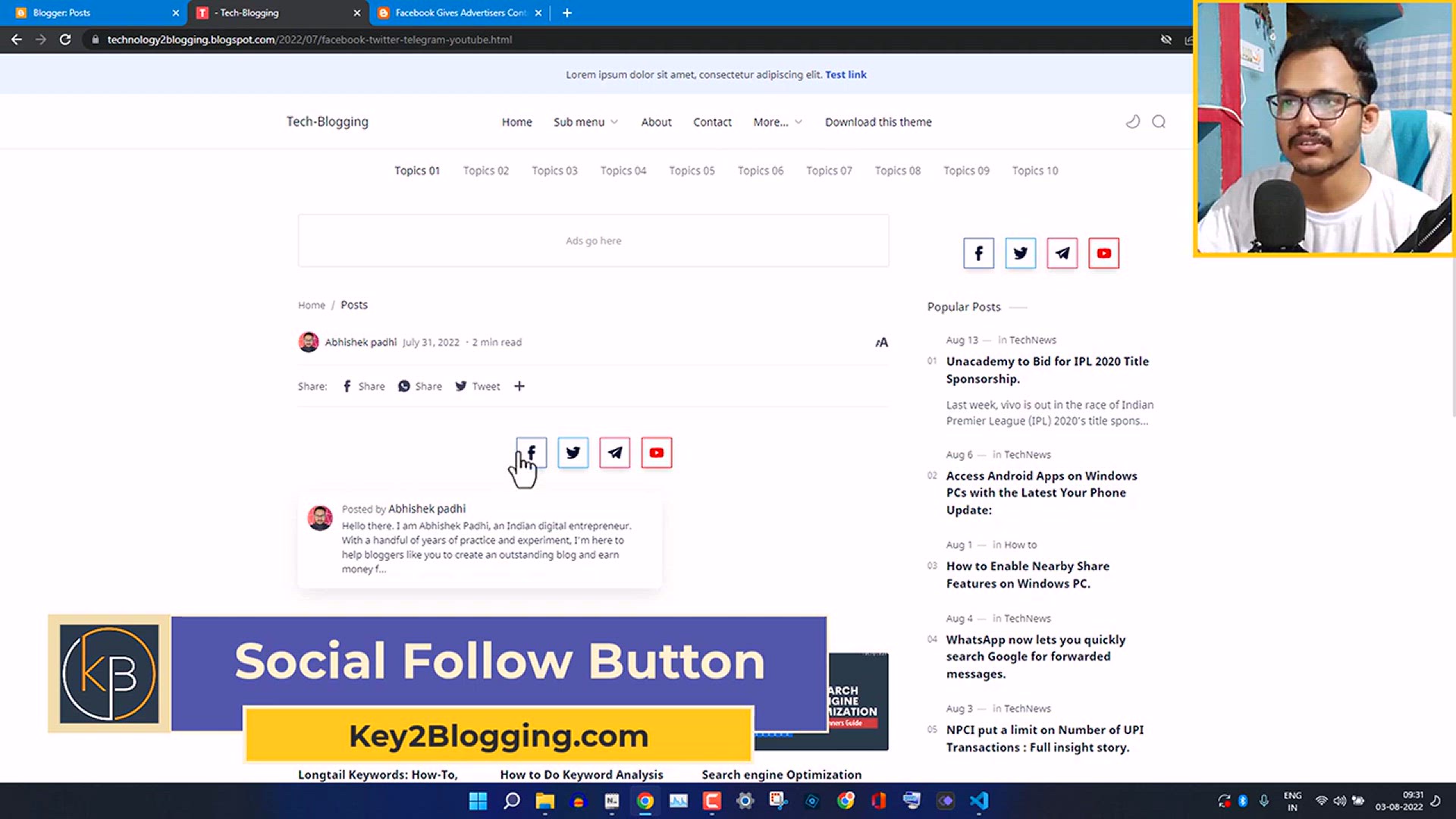
Task: Click the Ads go here banner box
Action: (x=593, y=240)
